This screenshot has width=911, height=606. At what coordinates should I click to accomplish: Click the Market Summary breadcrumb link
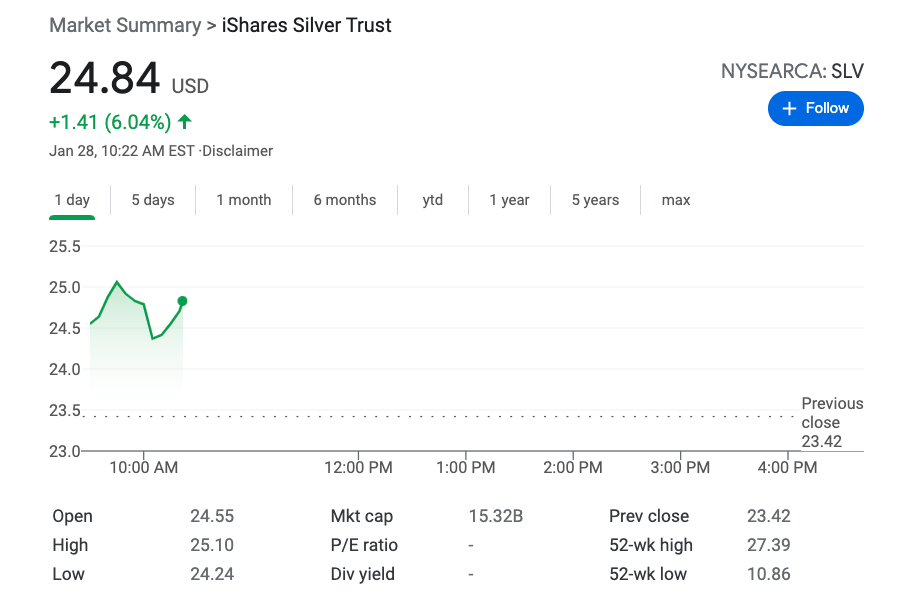[x=125, y=25]
